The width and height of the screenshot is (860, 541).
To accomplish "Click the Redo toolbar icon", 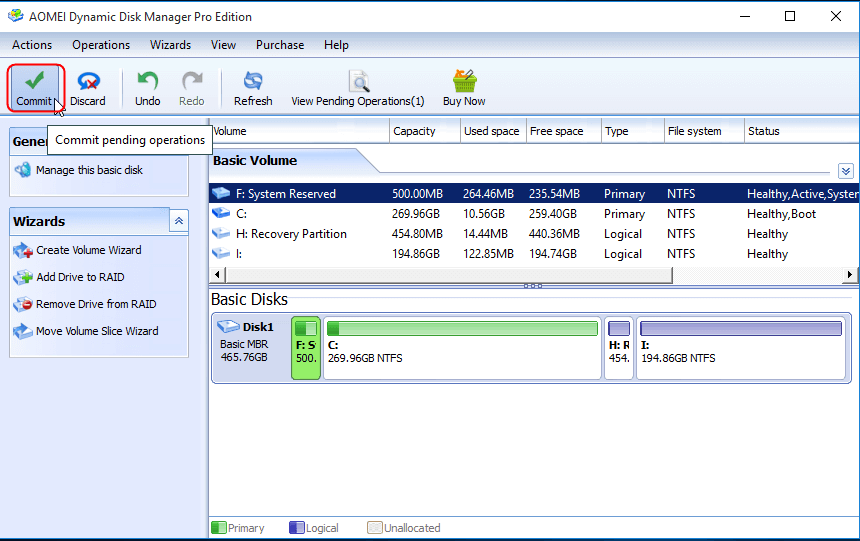I will click(192, 81).
